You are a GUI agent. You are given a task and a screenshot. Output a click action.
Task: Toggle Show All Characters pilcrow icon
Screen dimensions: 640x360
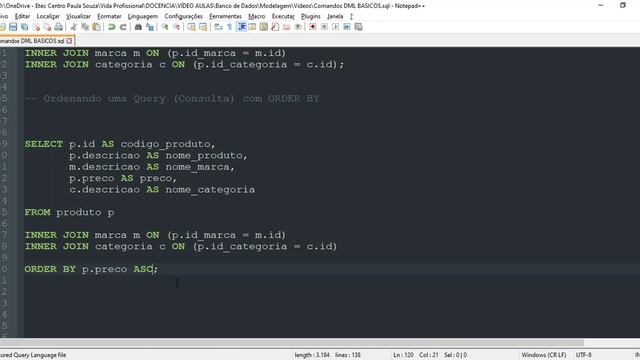click(229, 27)
